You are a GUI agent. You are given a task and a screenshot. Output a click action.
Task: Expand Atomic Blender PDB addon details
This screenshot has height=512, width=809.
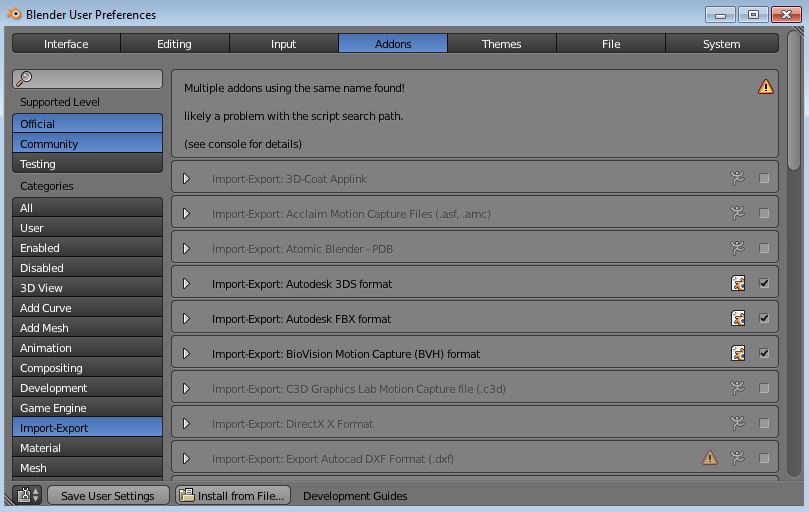pyautogui.click(x=186, y=248)
